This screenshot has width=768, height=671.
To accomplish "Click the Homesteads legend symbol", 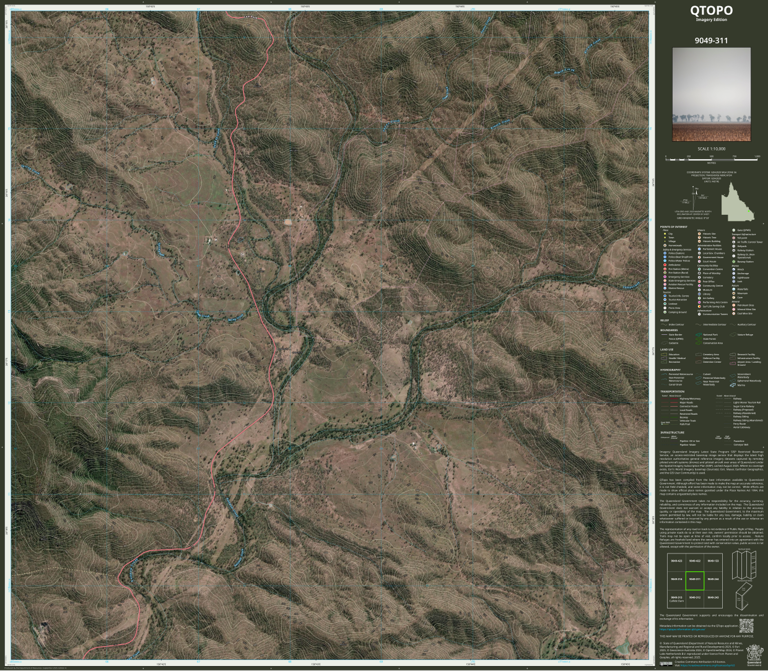I will 665,245.
